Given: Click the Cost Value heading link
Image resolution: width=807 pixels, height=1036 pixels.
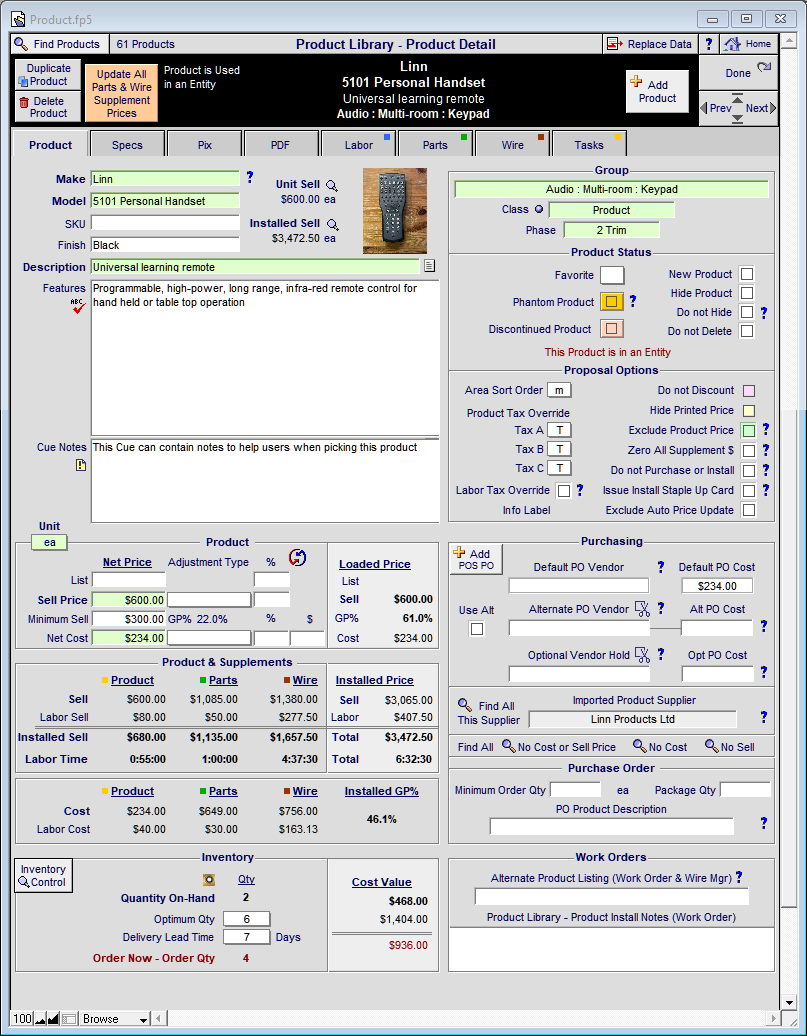Looking at the screenshot, I should click(x=381, y=883).
